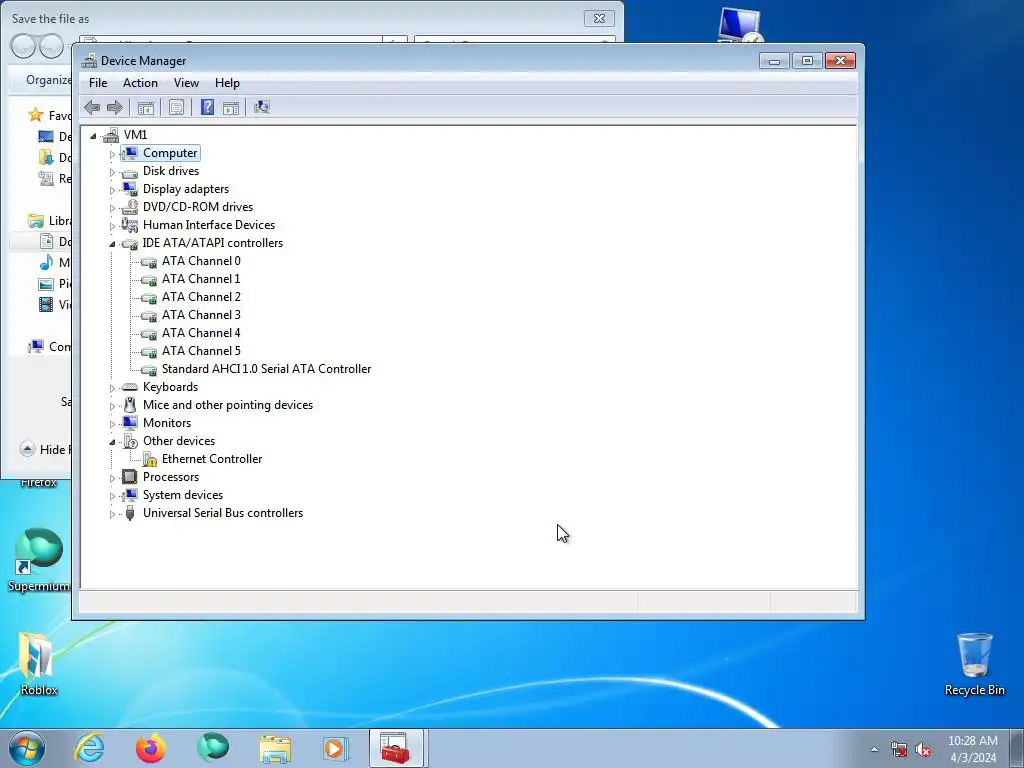The height and width of the screenshot is (768, 1024).
Task: Click the Standard AHCI controller device icon
Action: pos(149,370)
